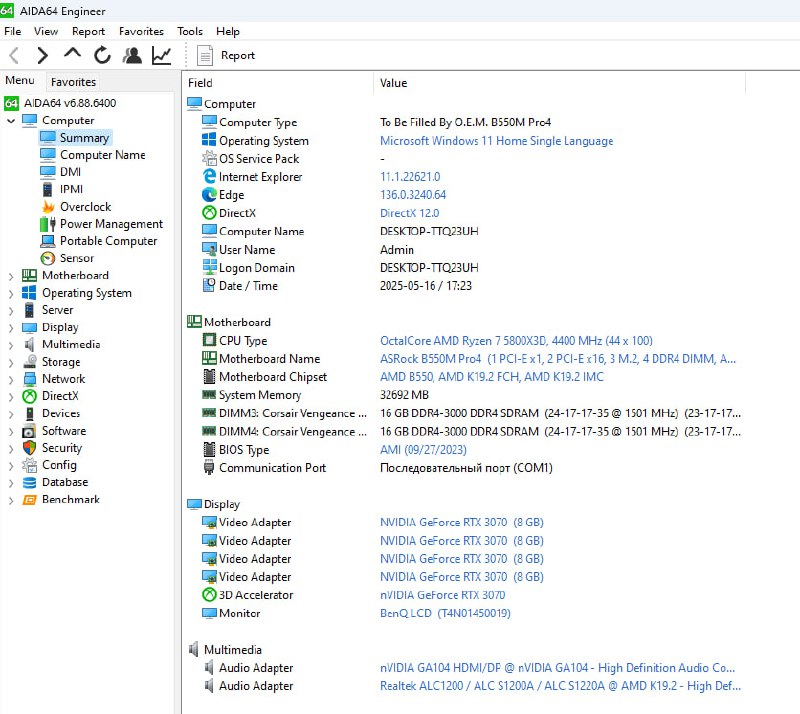Click the BIOS Type chip icon
This screenshot has height=714, width=800.
(209, 450)
